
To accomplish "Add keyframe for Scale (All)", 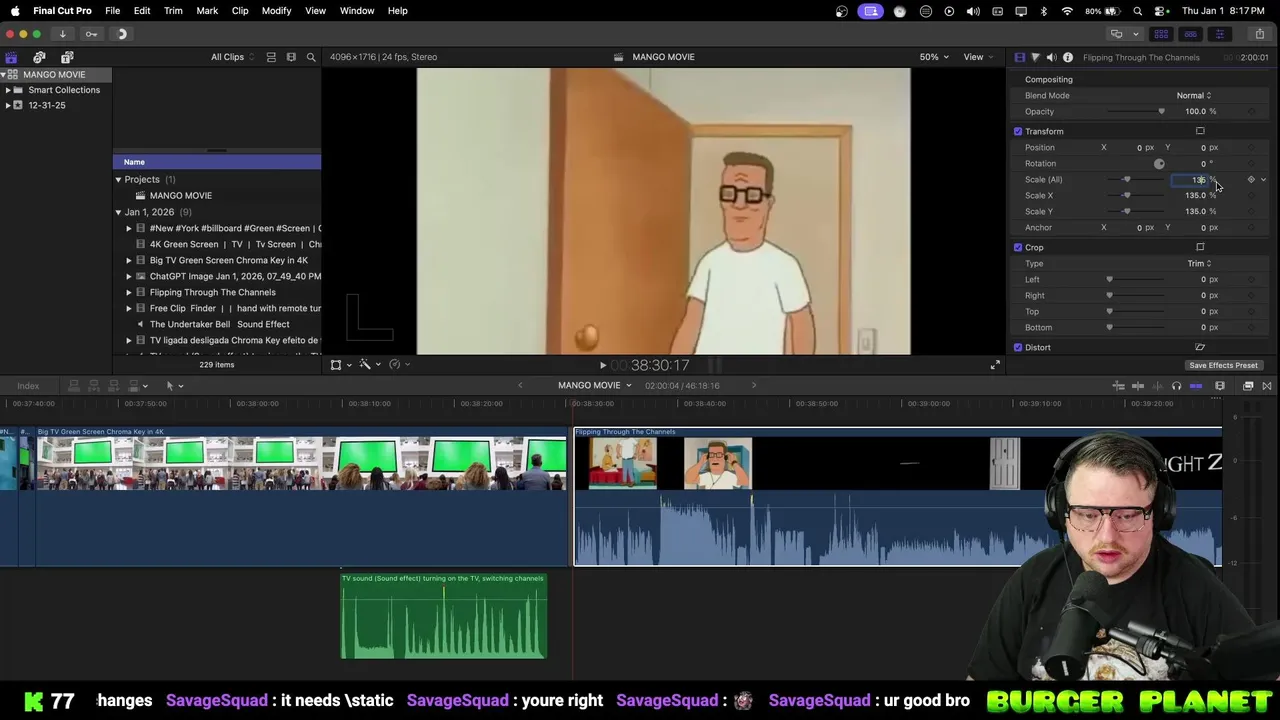I will tap(1251, 179).
